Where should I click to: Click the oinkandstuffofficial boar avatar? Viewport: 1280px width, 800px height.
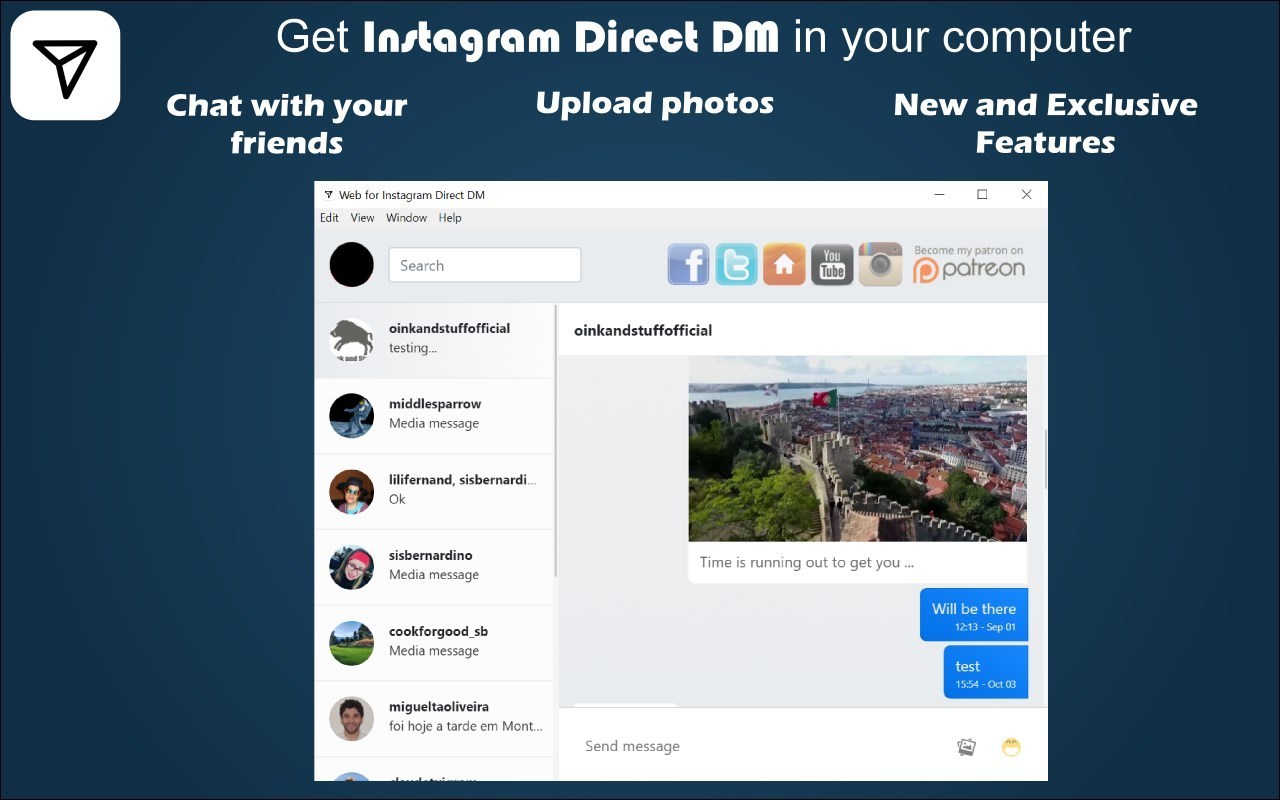tap(351, 340)
